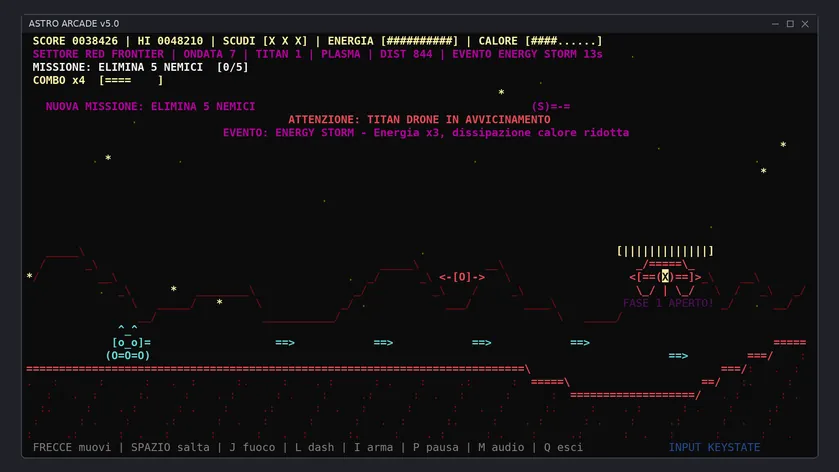Click the ENERGIA gauge in the status line
Viewport: 839px width, 472px height.
(x=393, y=41)
